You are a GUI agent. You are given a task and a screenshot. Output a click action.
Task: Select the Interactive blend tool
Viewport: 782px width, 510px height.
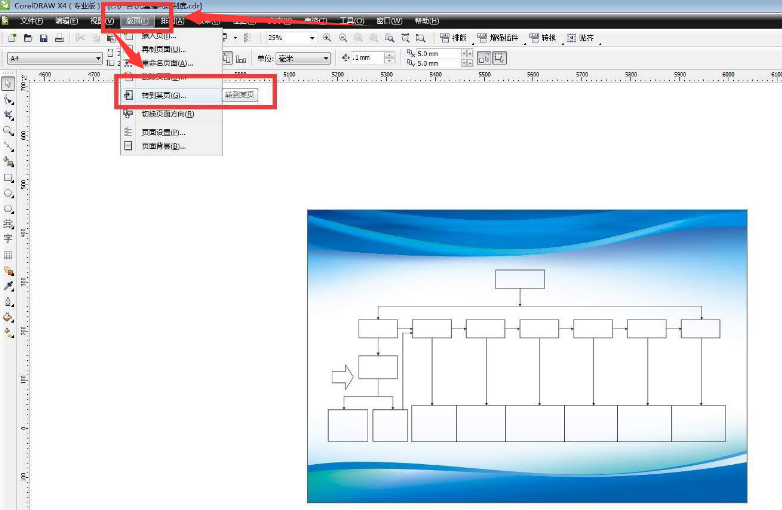pyautogui.click(x=8, y=271)
